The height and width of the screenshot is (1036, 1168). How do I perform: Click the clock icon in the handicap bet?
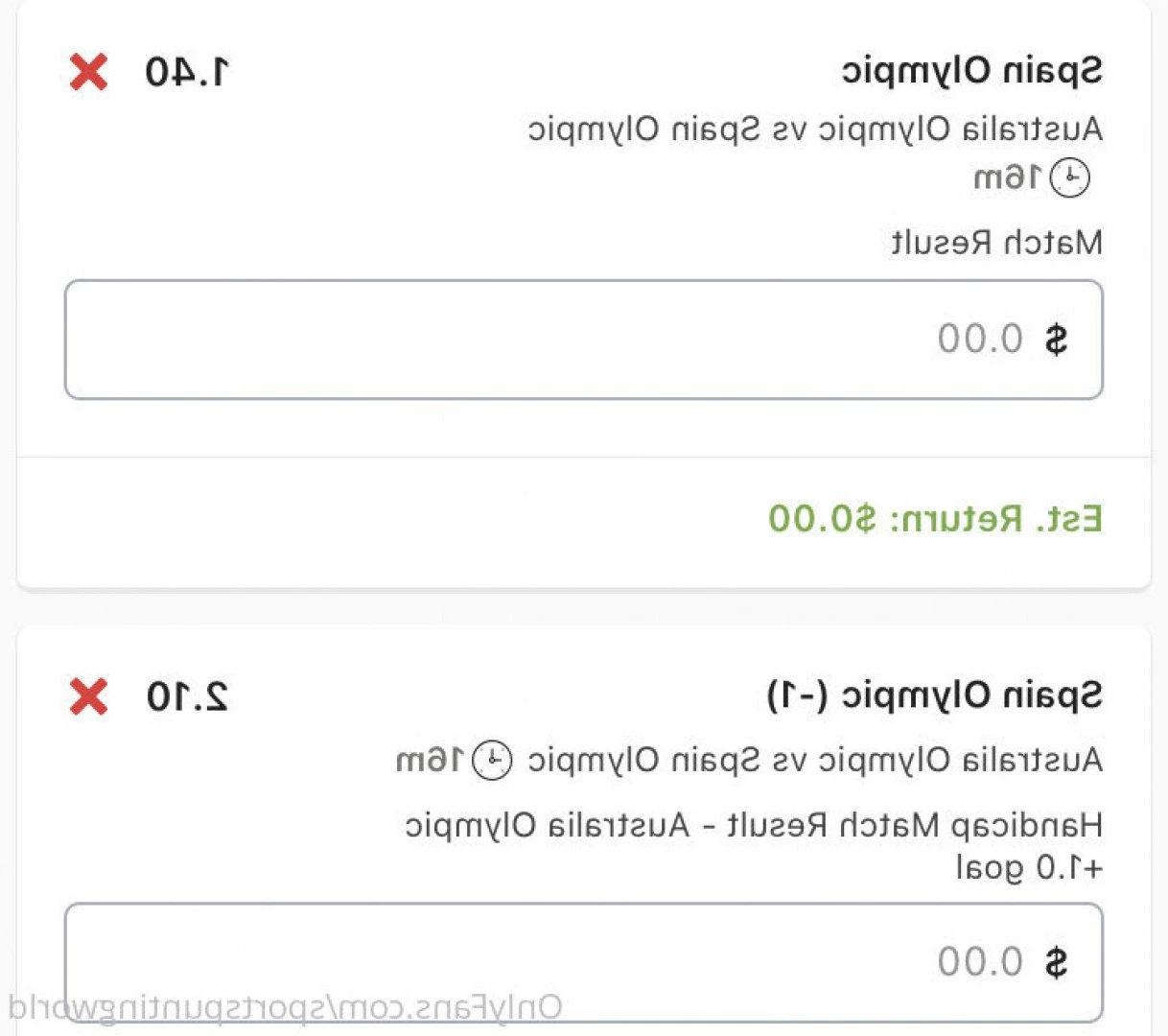(493, 761)
